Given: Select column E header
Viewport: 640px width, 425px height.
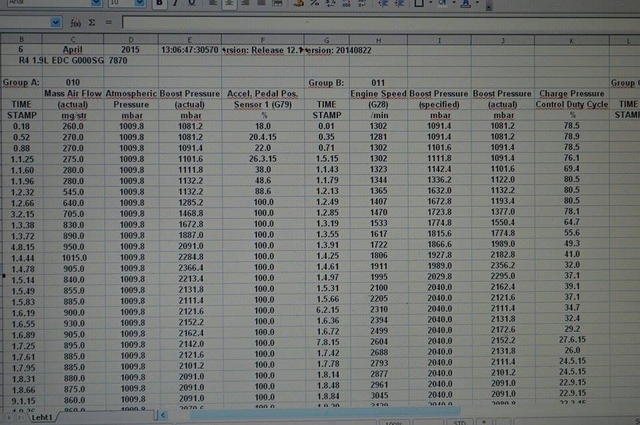Looking at the screenshot, I should pos(190,40).
